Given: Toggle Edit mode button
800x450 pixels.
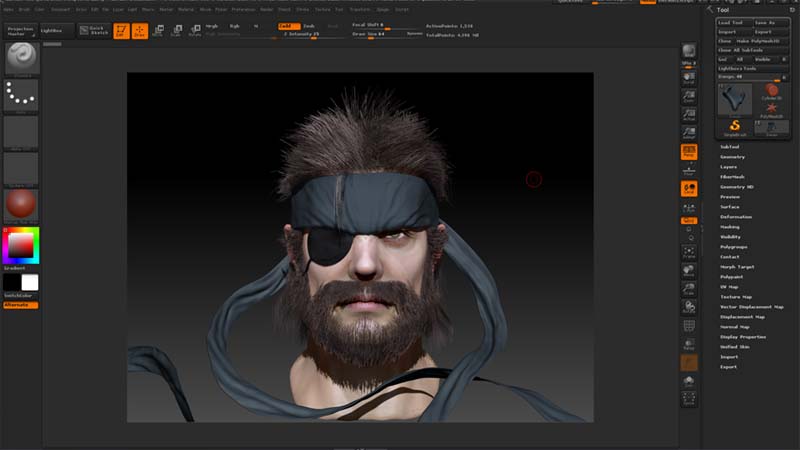Looking at the screenshot, I should tap(121, 31).
